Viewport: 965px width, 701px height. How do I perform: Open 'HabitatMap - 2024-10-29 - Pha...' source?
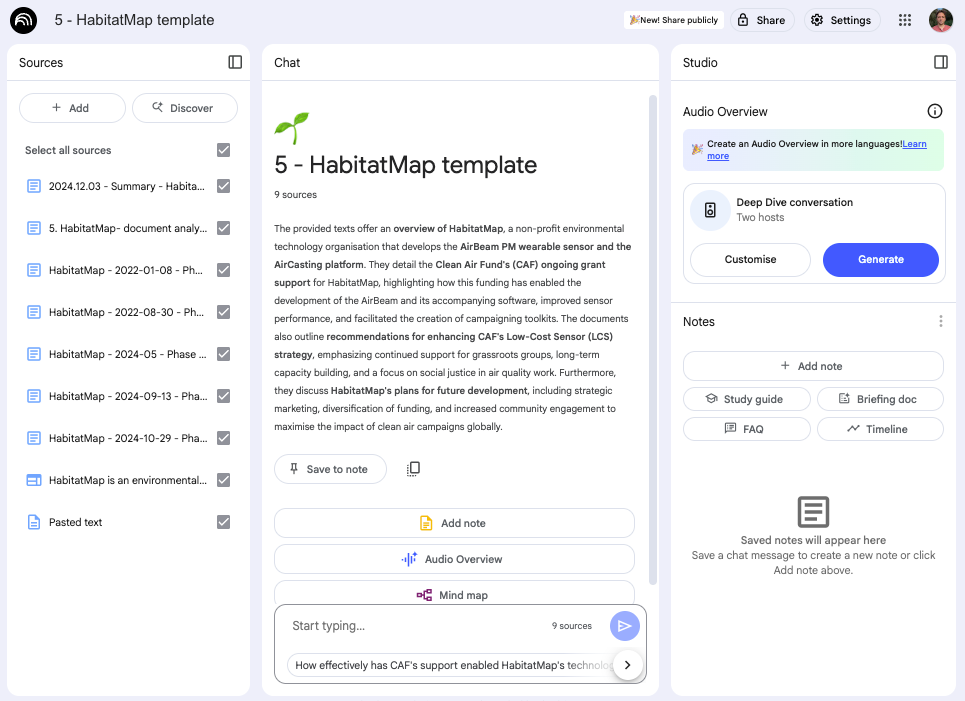point(128,438)
